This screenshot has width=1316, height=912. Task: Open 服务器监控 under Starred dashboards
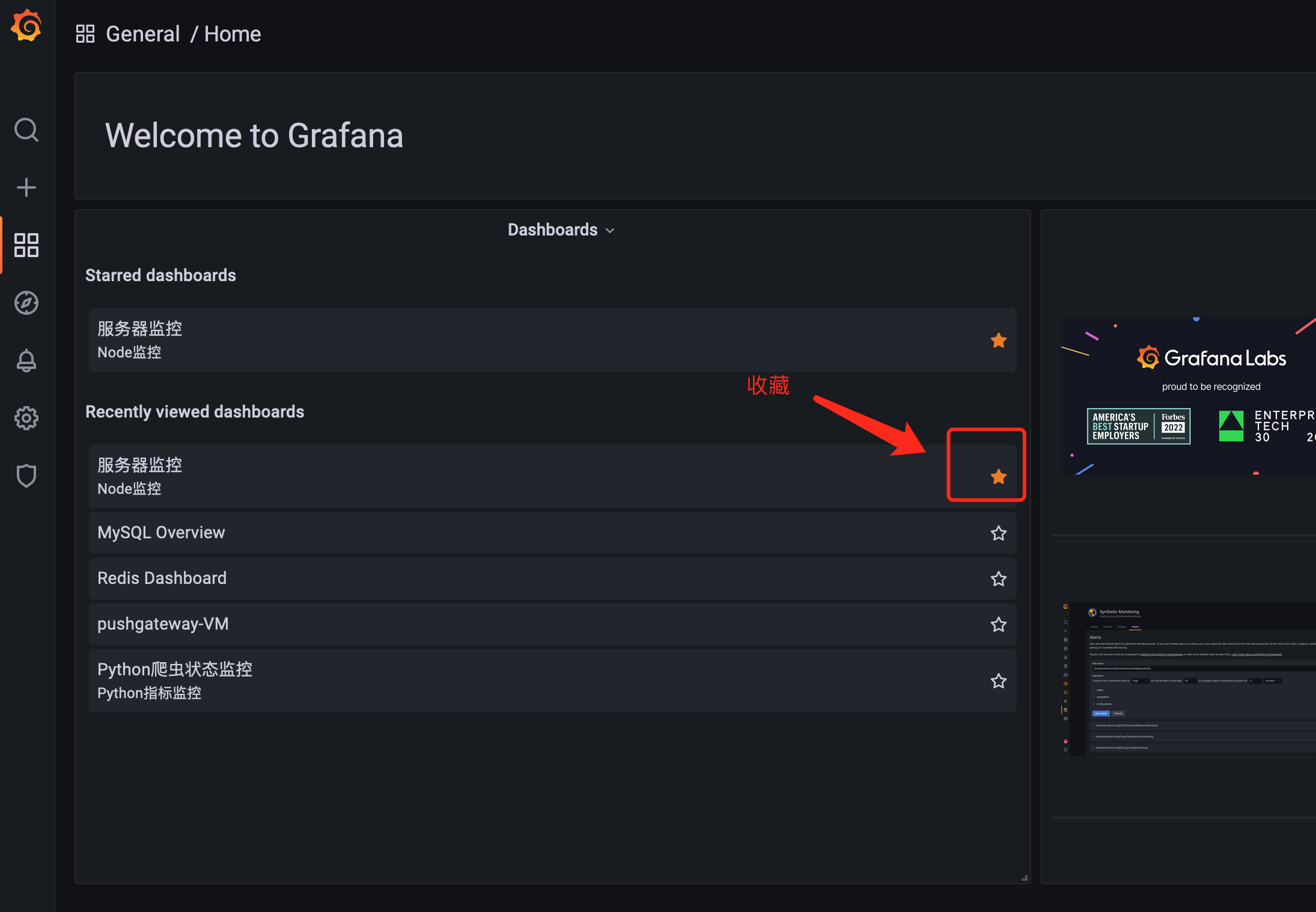pos(553,341)
